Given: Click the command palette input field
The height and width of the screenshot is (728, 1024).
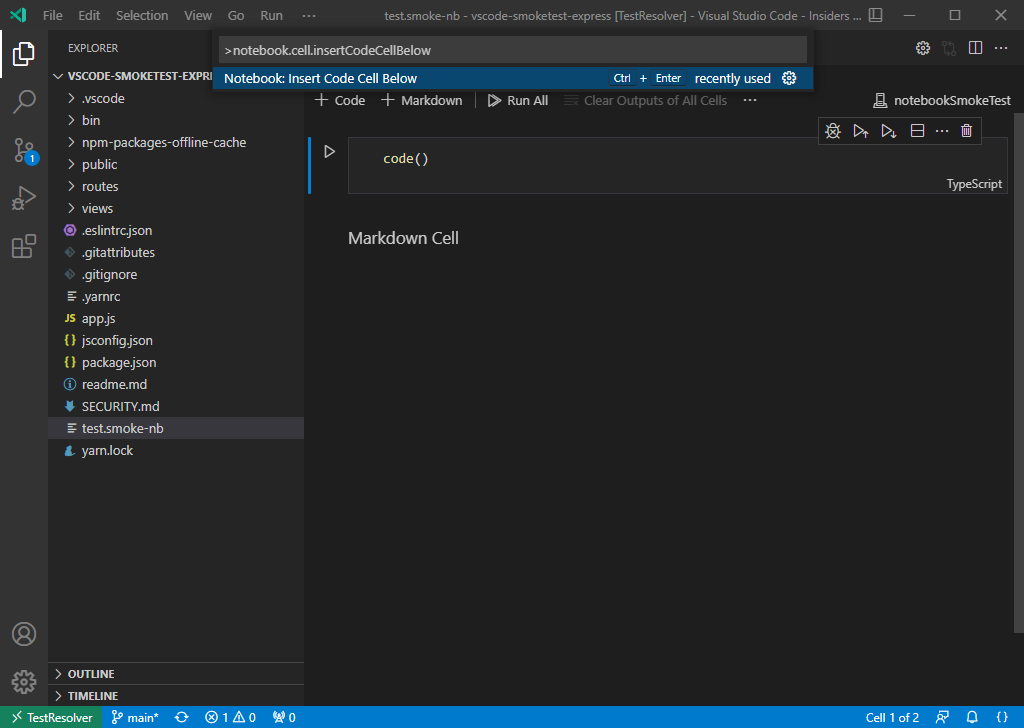Looking at the screenshot, I should point(513,50).
